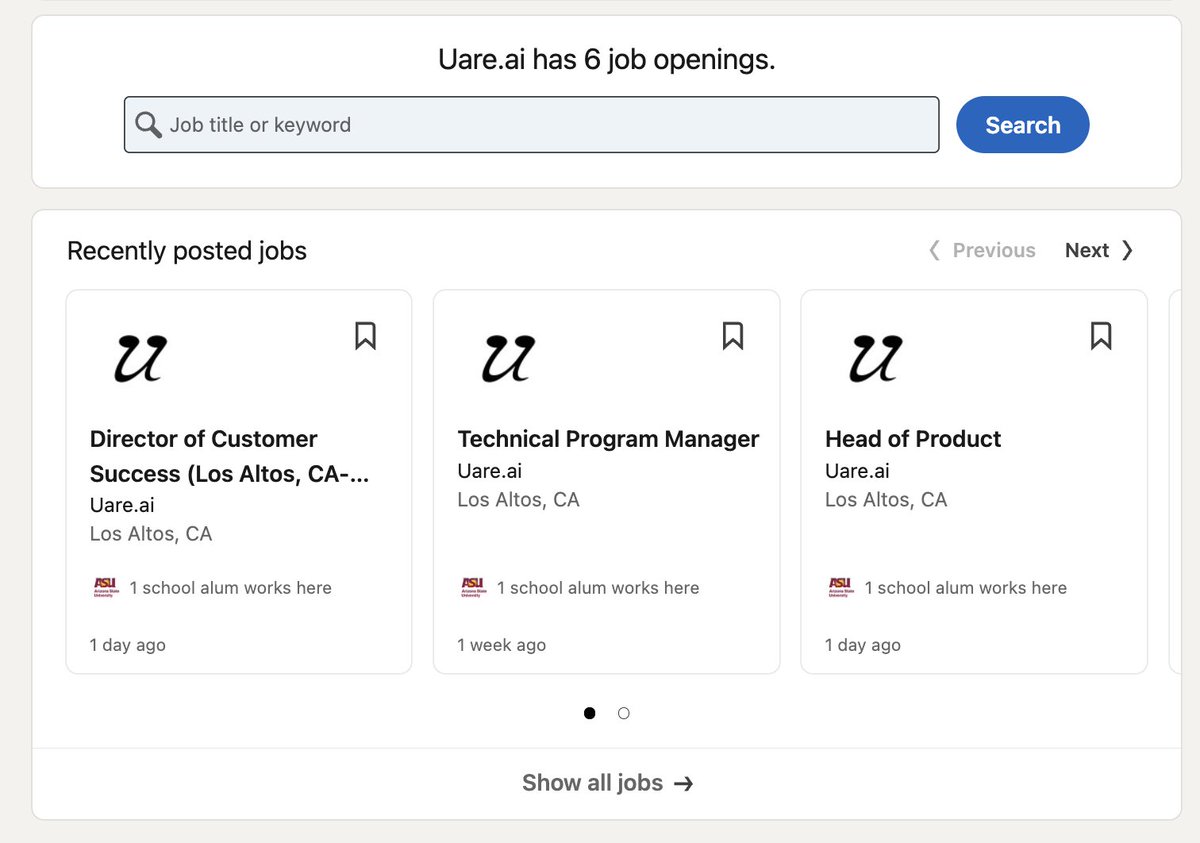Open Uare.ai logo on Head of Product card
This screenshot has width=1200, height=843.
(x=875, y=359)
